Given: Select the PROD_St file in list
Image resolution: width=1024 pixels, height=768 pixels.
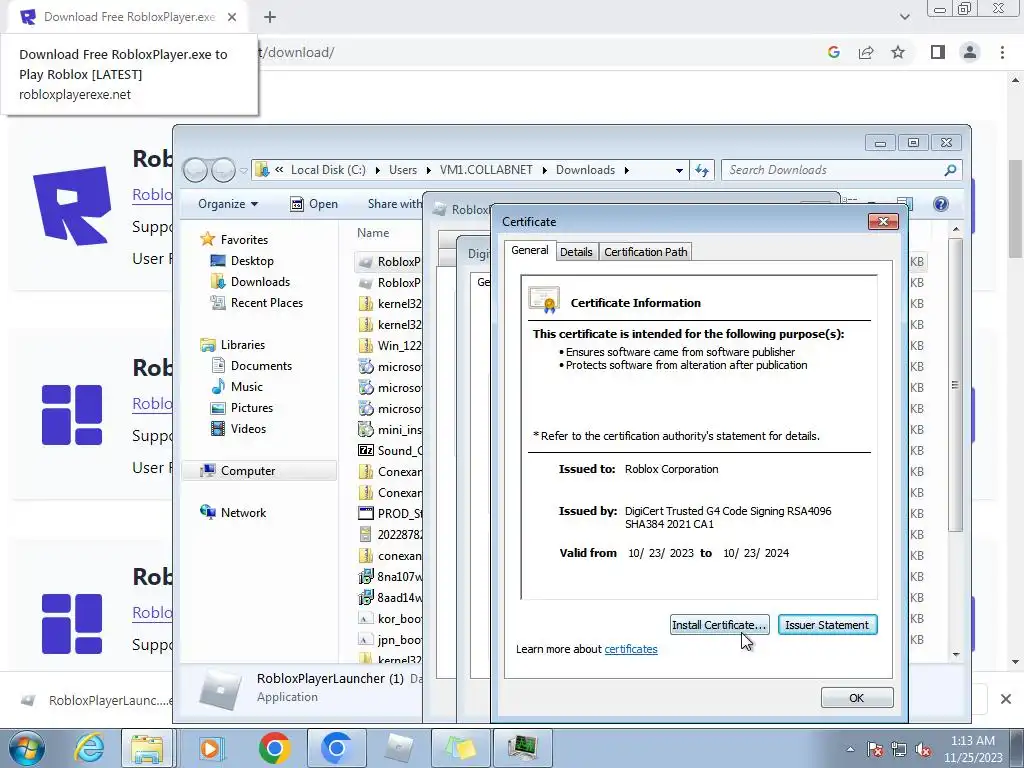Looking at the screenshot, I should (x=390, y=513).
